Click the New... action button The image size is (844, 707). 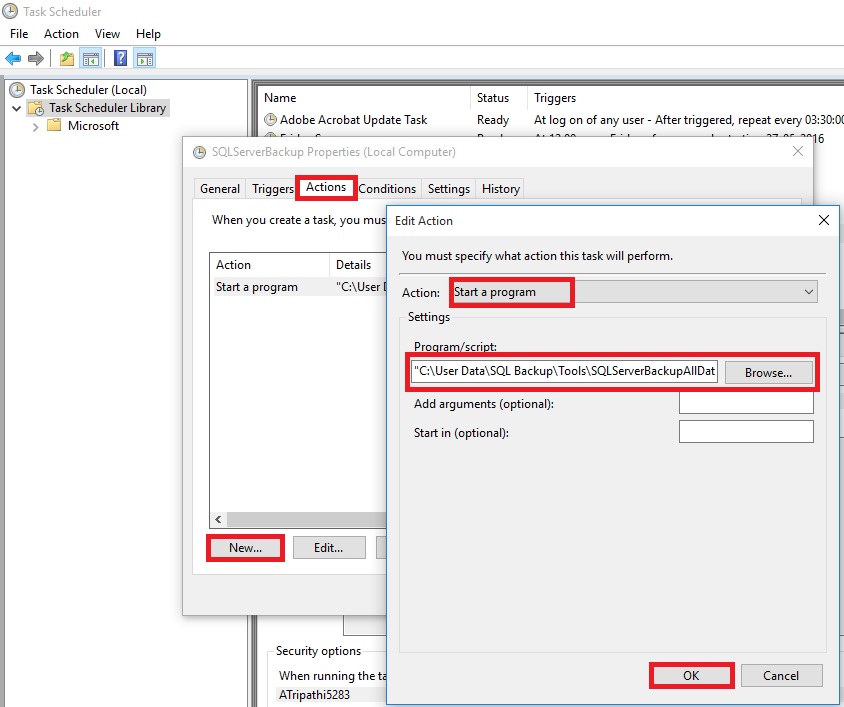coord(245,548)
